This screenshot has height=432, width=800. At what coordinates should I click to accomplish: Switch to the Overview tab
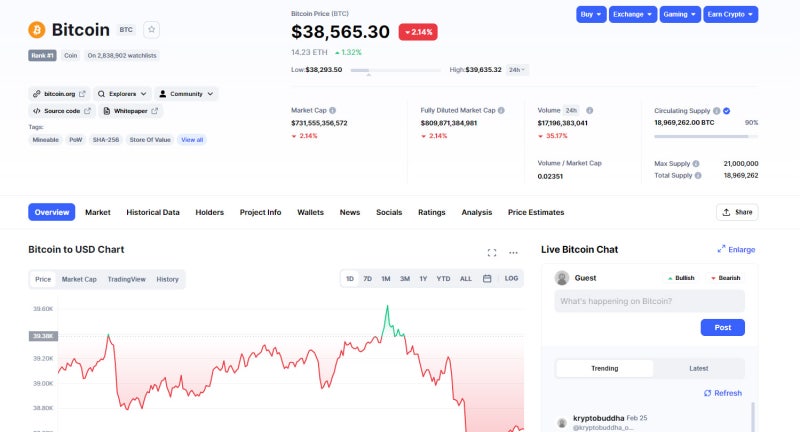click(x=52, y=212)
